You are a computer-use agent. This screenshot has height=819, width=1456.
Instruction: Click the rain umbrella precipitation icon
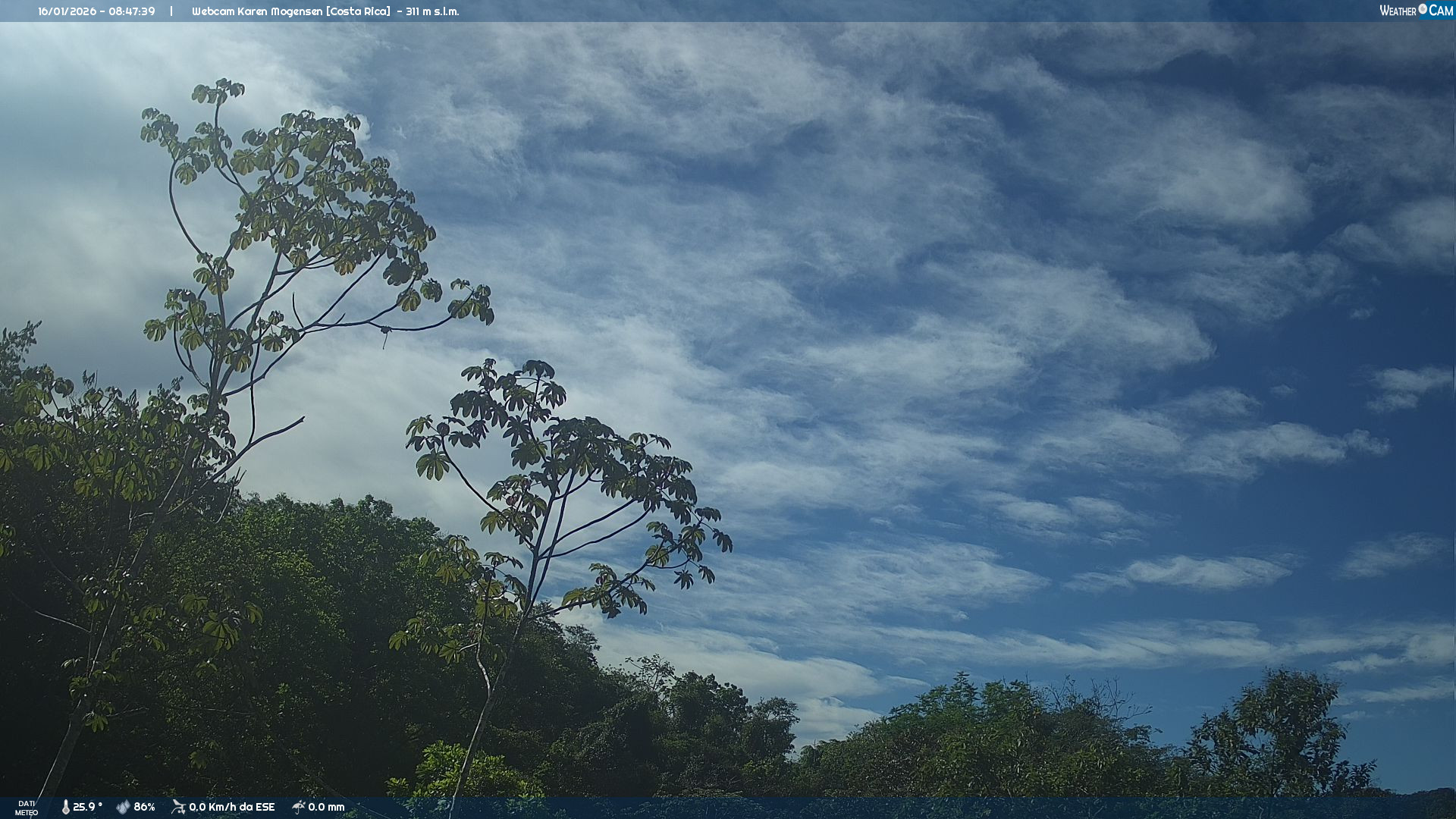click(298, 807)
